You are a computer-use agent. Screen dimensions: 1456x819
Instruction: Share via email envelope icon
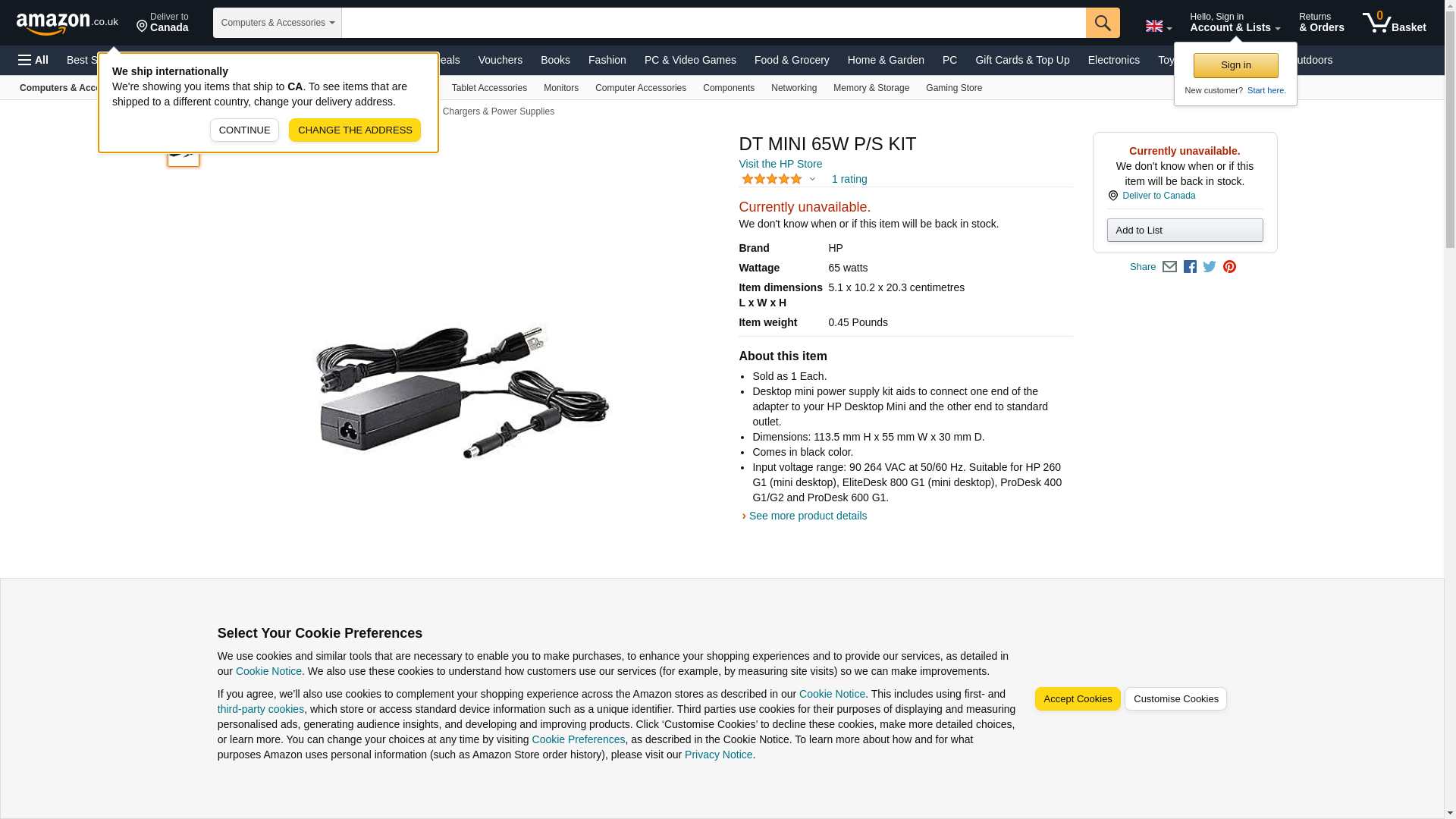[x=1169, y=267]
